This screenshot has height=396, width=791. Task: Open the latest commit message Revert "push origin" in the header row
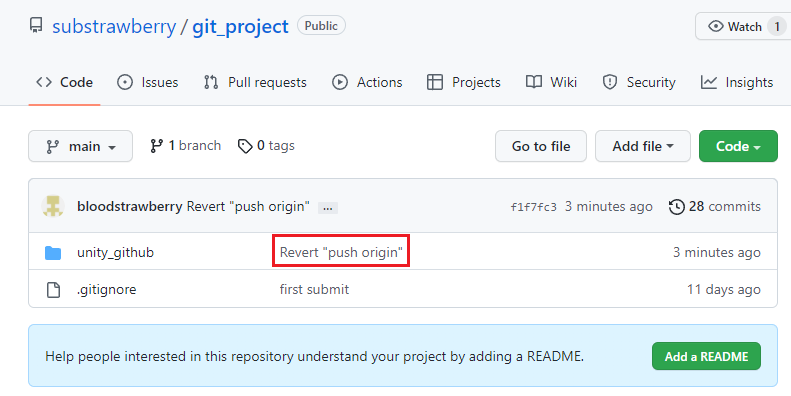pyautogui.click(x=248, y=206)
